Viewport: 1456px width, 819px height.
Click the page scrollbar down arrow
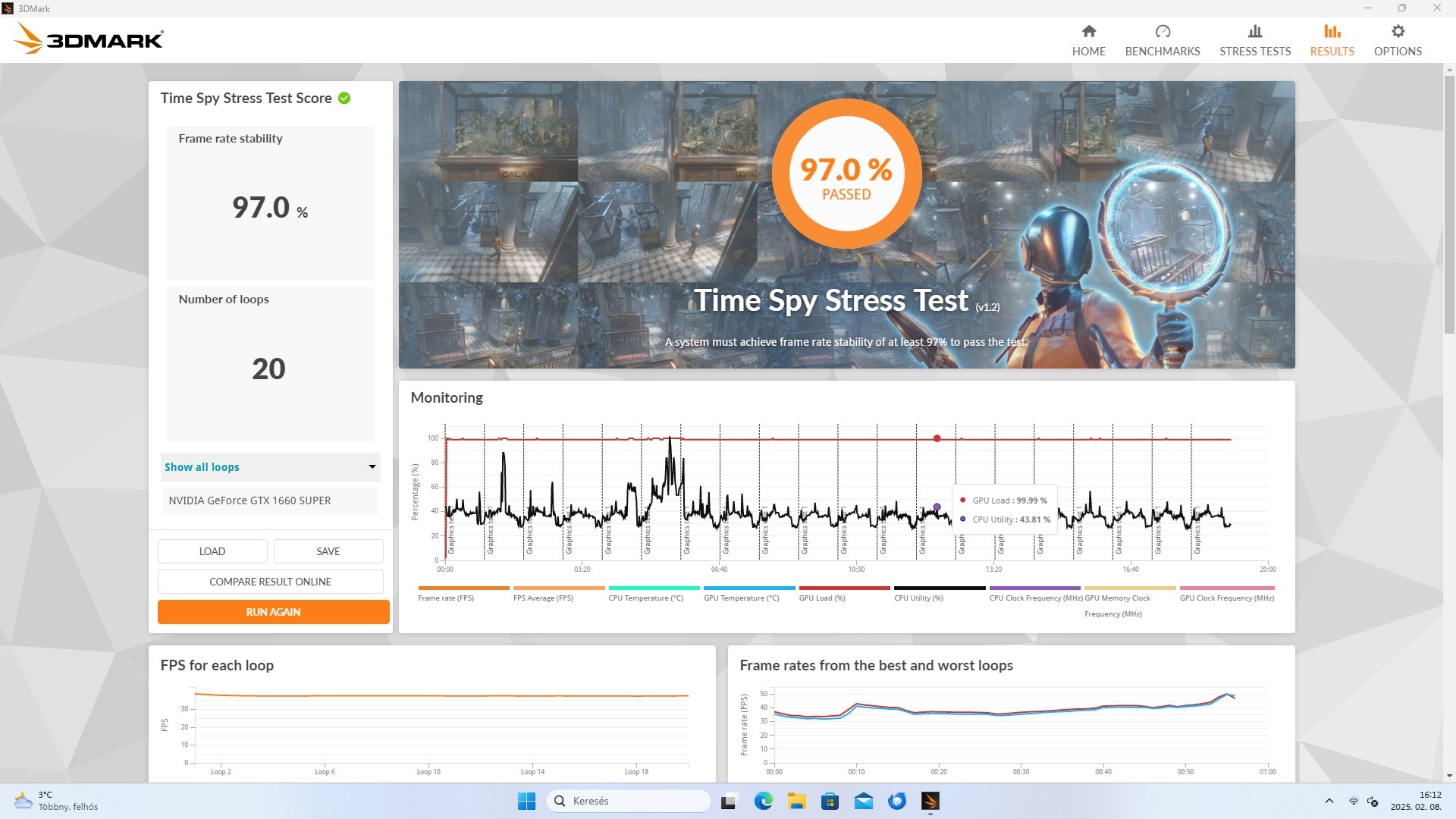coord(1449,776)
